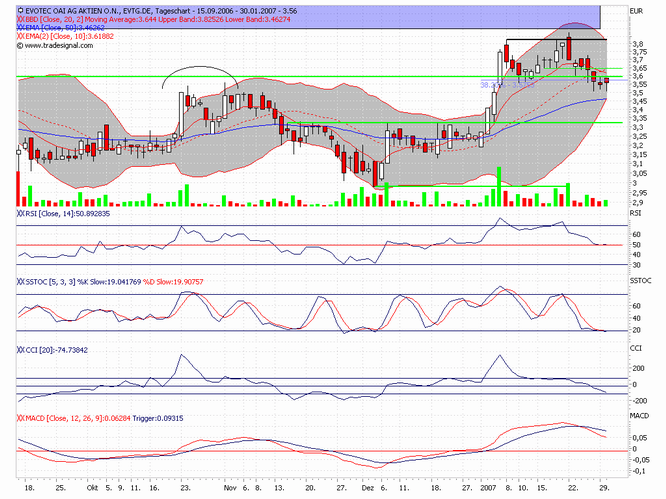Select the EVOTEC OAI AG AKTIEN title text

(x=81, y=8)
